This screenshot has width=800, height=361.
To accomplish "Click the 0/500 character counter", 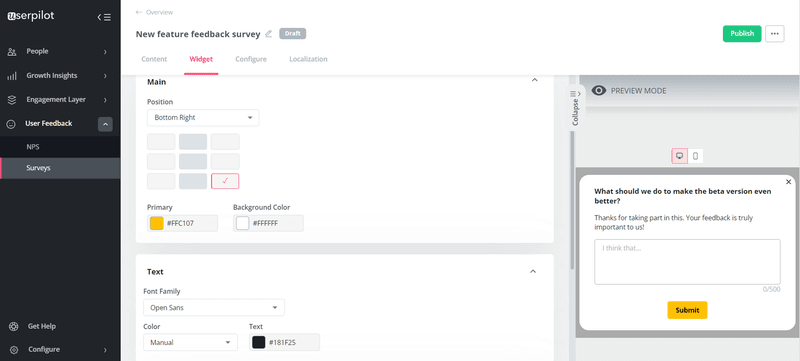I will click(x=771, y=289).
